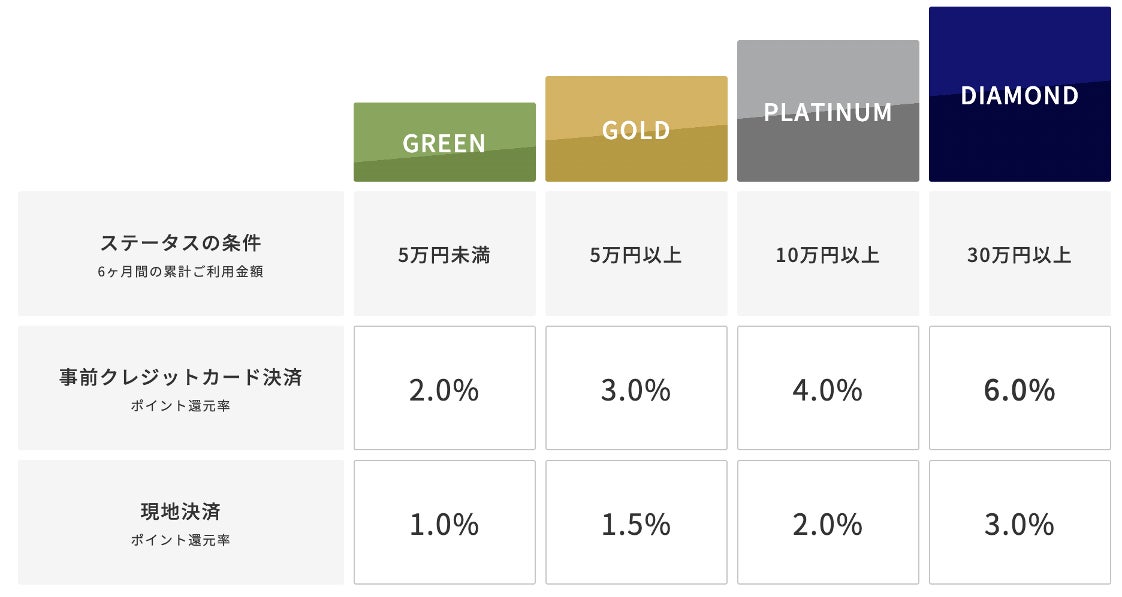Click the GOLD status card
The image size is (1122, 597).
[x=636, y=129]
